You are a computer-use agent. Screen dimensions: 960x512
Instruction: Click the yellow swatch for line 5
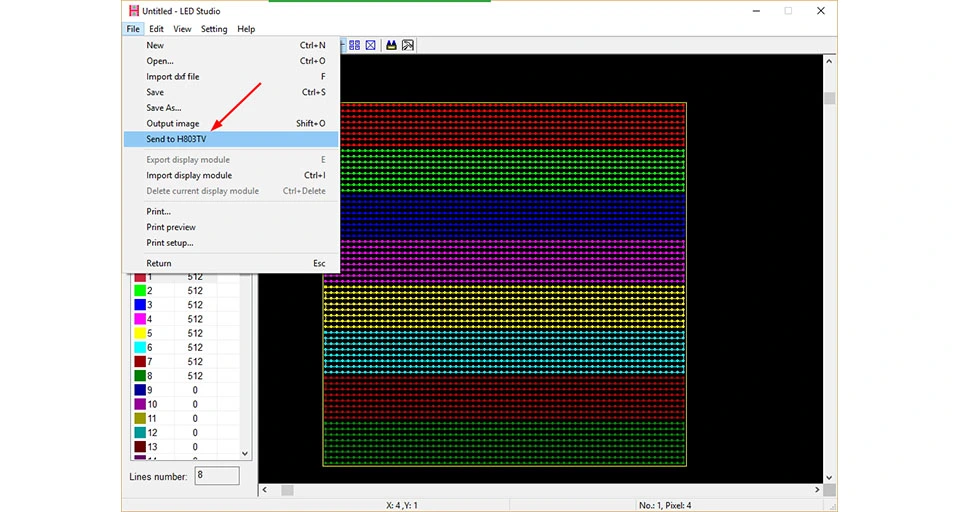tap(140, 333)
